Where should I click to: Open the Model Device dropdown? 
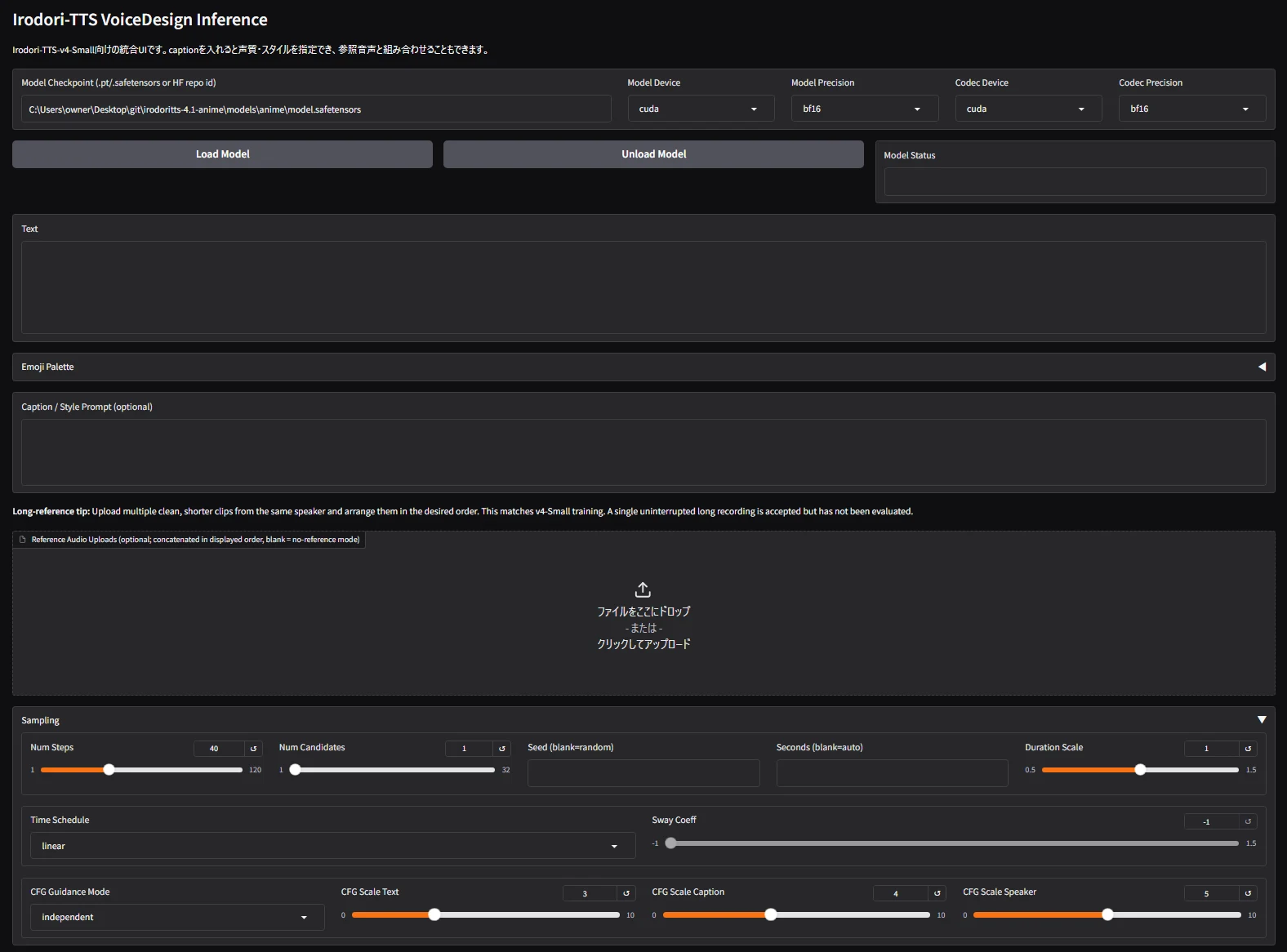pyautogui.click(x=701, y=109)
